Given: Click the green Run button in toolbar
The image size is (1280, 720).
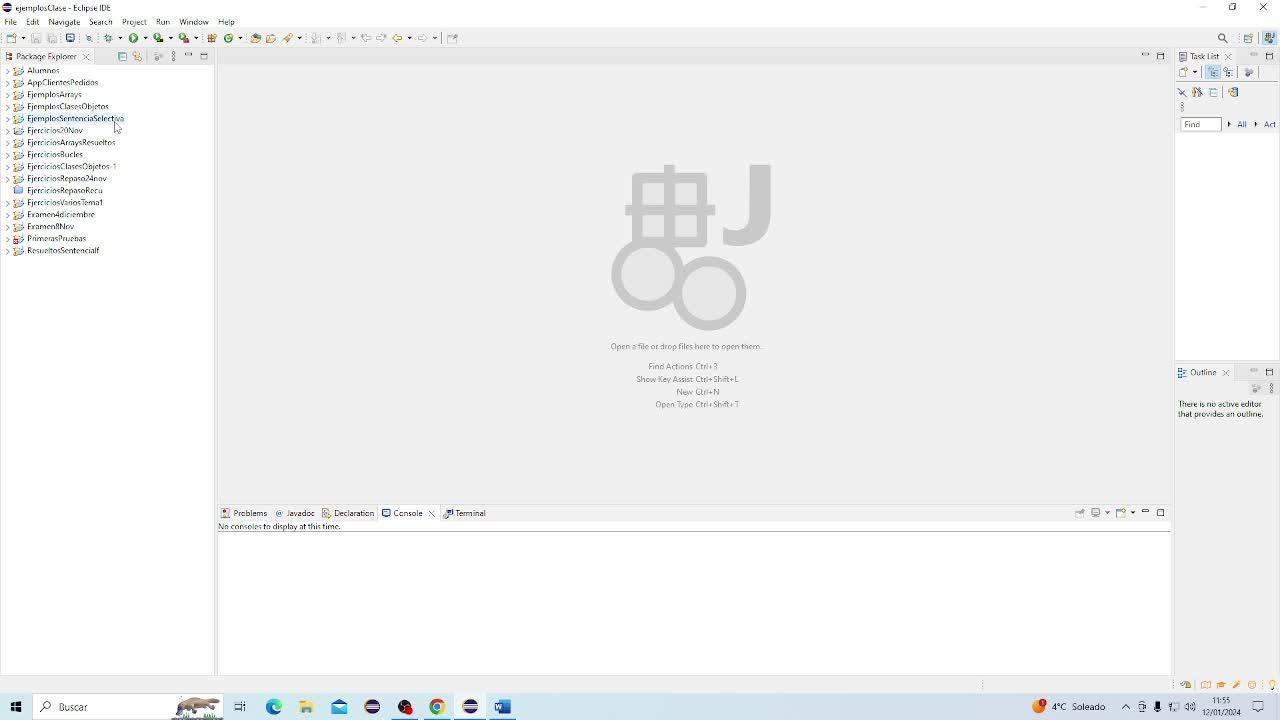Looking at the screenshot, I should pyautogui.click(x=133, y=38).
